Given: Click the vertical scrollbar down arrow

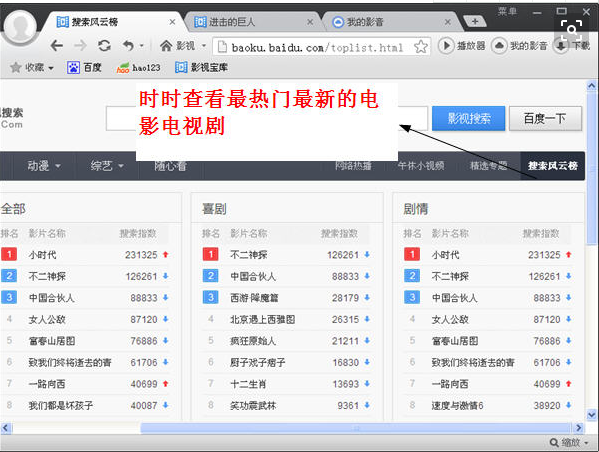Looking at the screenshot, I should 592,415.
